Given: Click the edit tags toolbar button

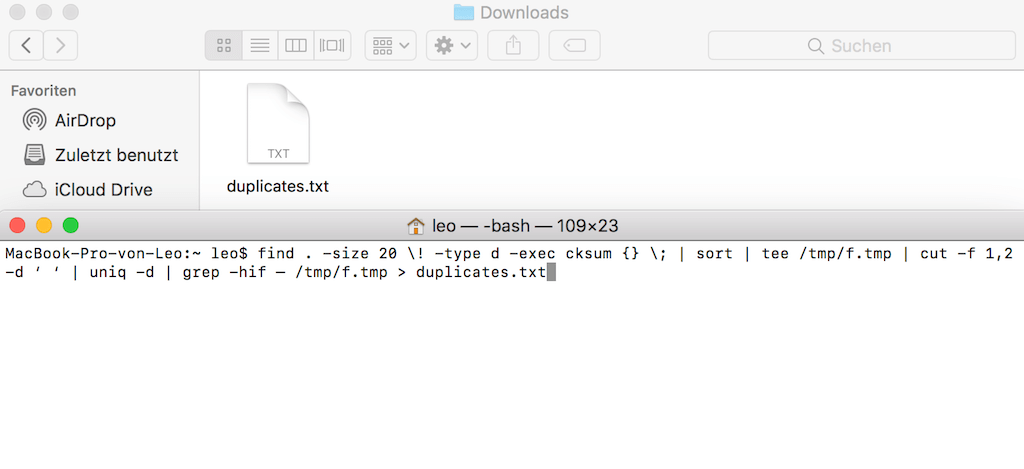Looking at the screenshot, I should [x=575, y=45].
